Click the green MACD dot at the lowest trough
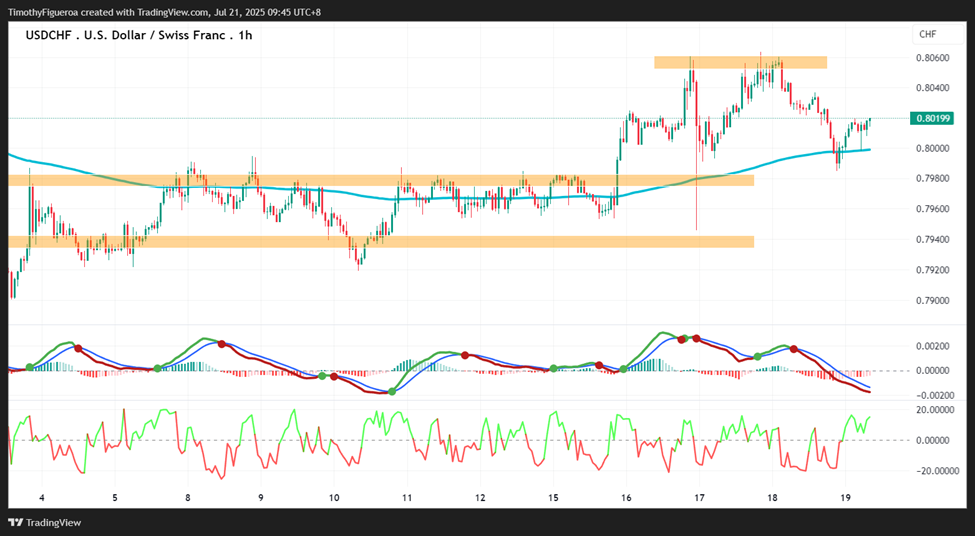 tap(392, 392)
